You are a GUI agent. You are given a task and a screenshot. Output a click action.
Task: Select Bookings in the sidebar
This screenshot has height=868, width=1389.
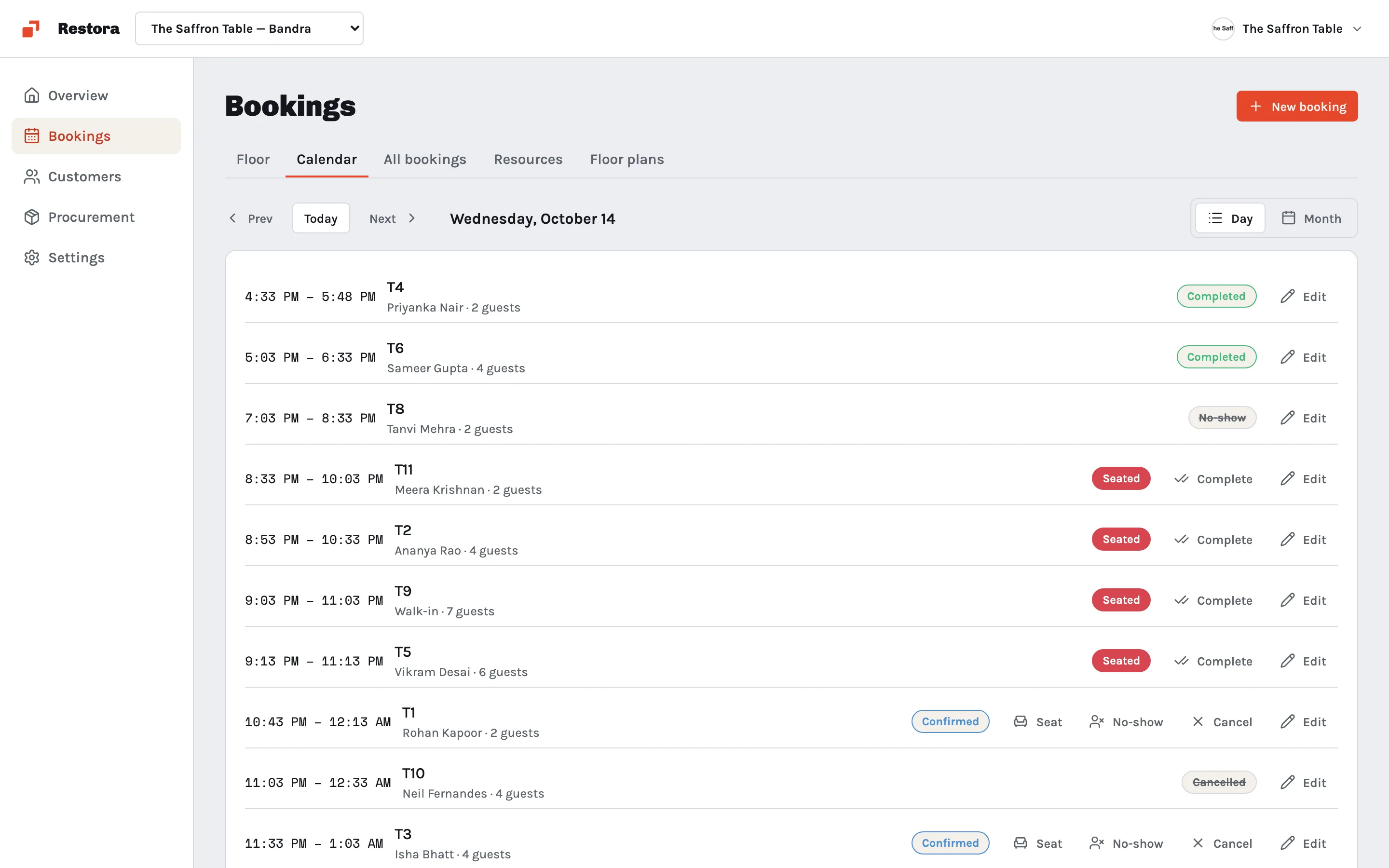96,136
